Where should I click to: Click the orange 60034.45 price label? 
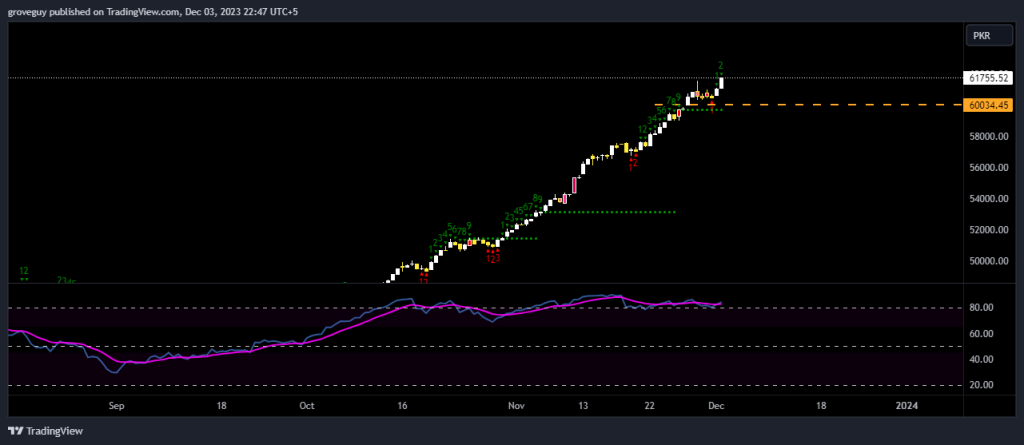[988, 105]
